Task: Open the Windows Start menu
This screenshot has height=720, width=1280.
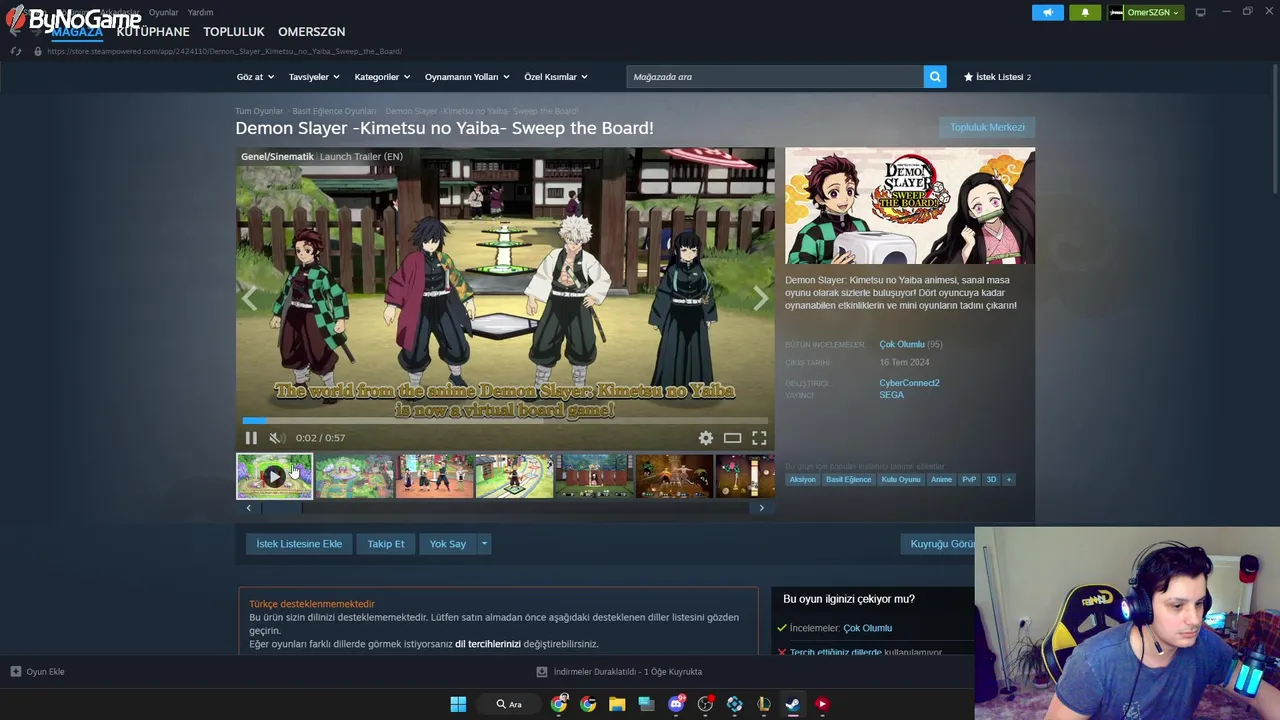Action: tap(458, 704)
